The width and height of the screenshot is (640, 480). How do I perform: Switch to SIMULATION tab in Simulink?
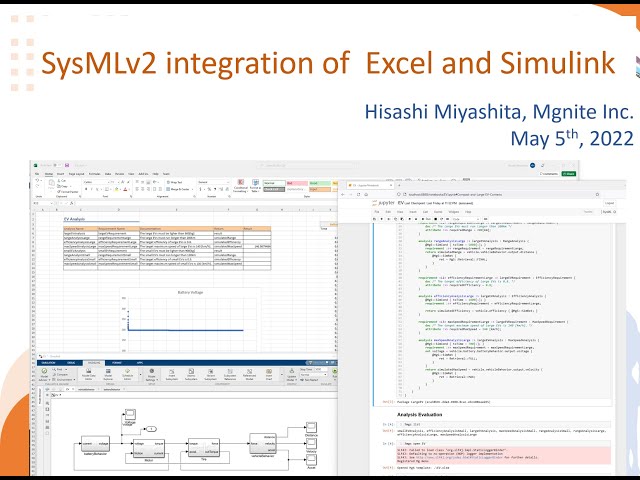pyautogui.click(x=48, y=363)
